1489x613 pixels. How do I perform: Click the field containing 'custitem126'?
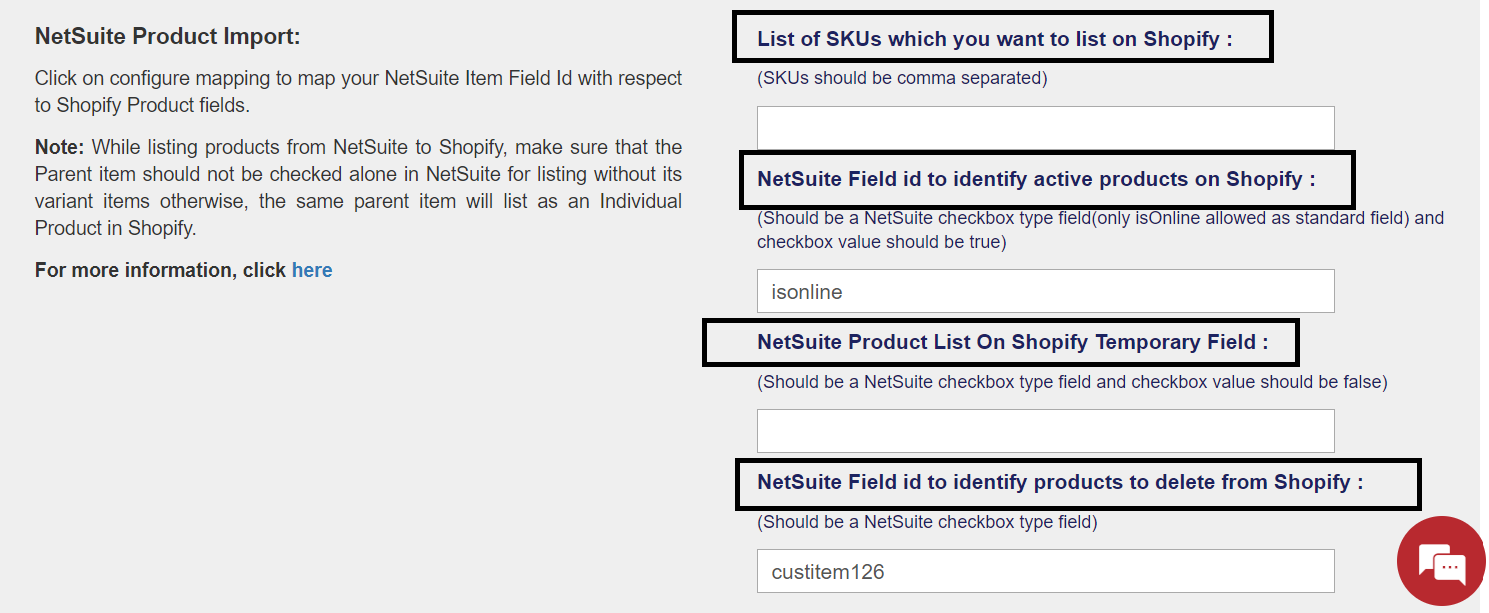click(x=1045, y=571)
